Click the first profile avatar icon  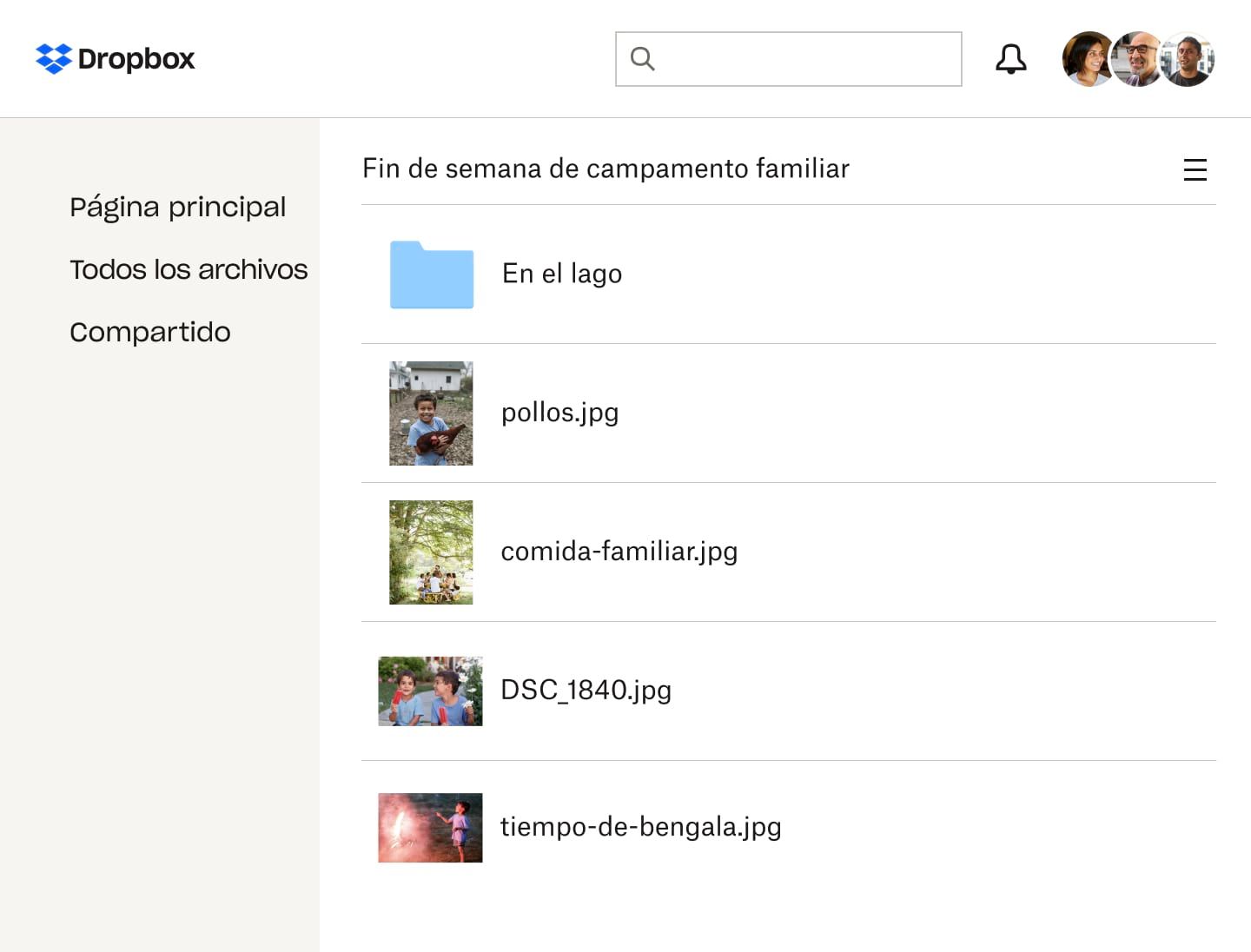click(x=1089, y=58)
